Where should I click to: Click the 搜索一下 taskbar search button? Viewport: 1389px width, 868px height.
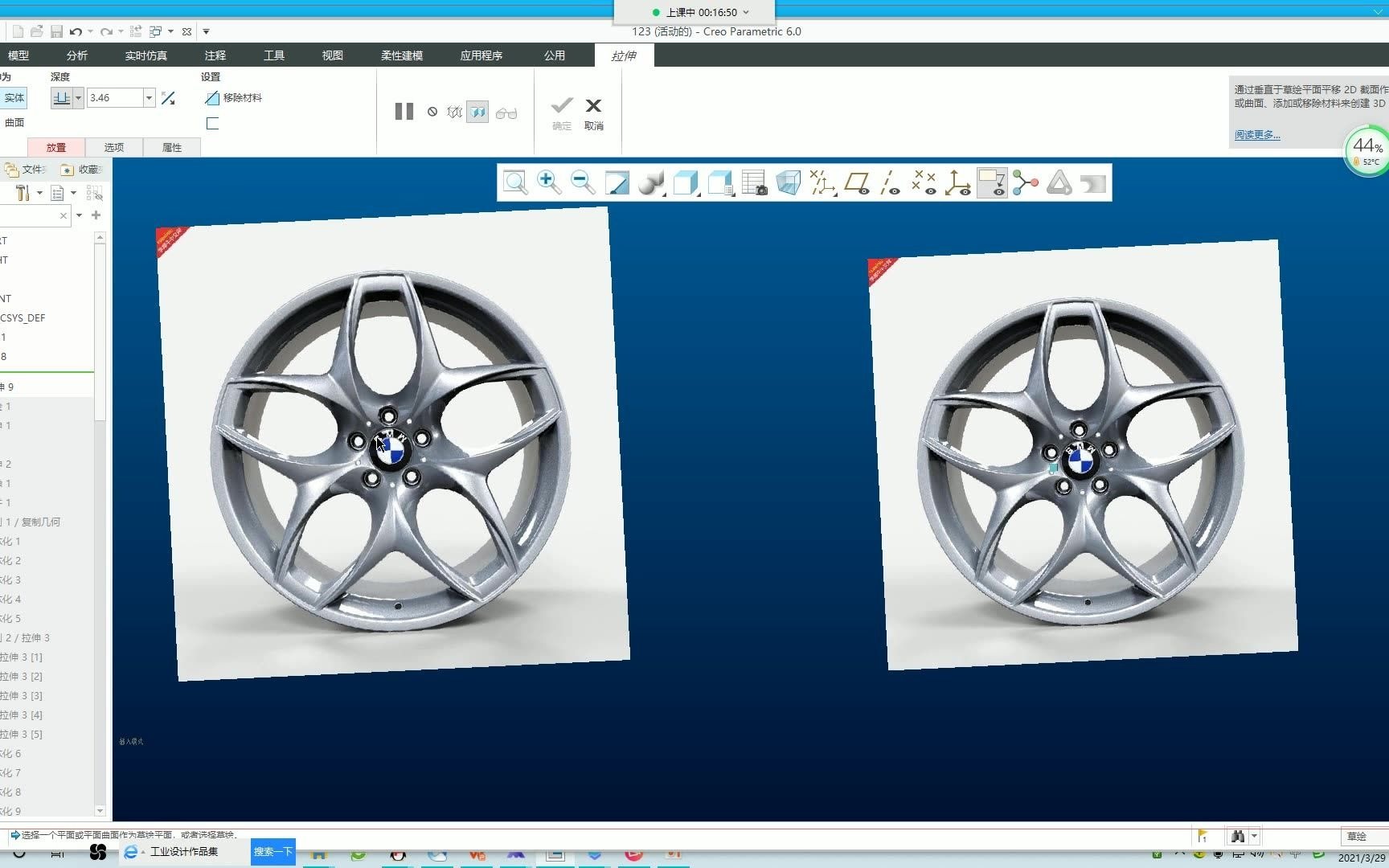point(273,852)
